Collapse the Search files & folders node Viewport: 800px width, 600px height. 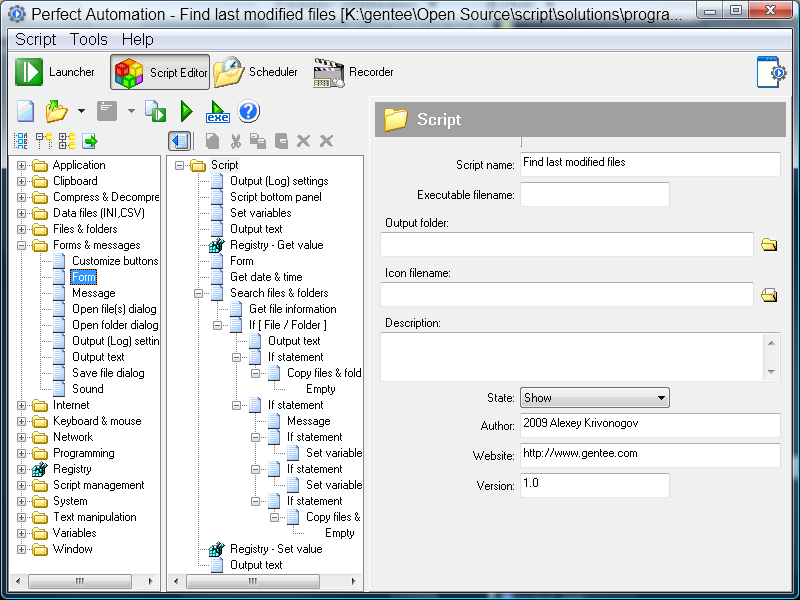(x=199, y=293)
